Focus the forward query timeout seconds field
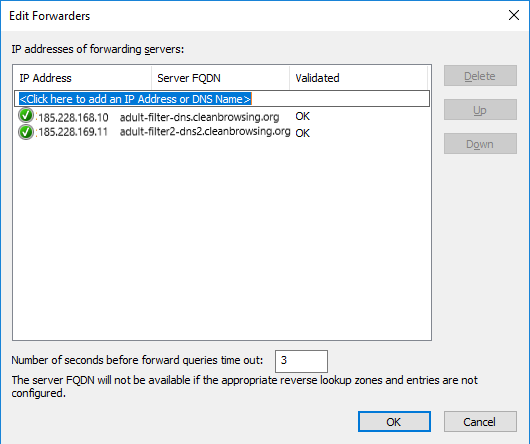 click(301, 361)
